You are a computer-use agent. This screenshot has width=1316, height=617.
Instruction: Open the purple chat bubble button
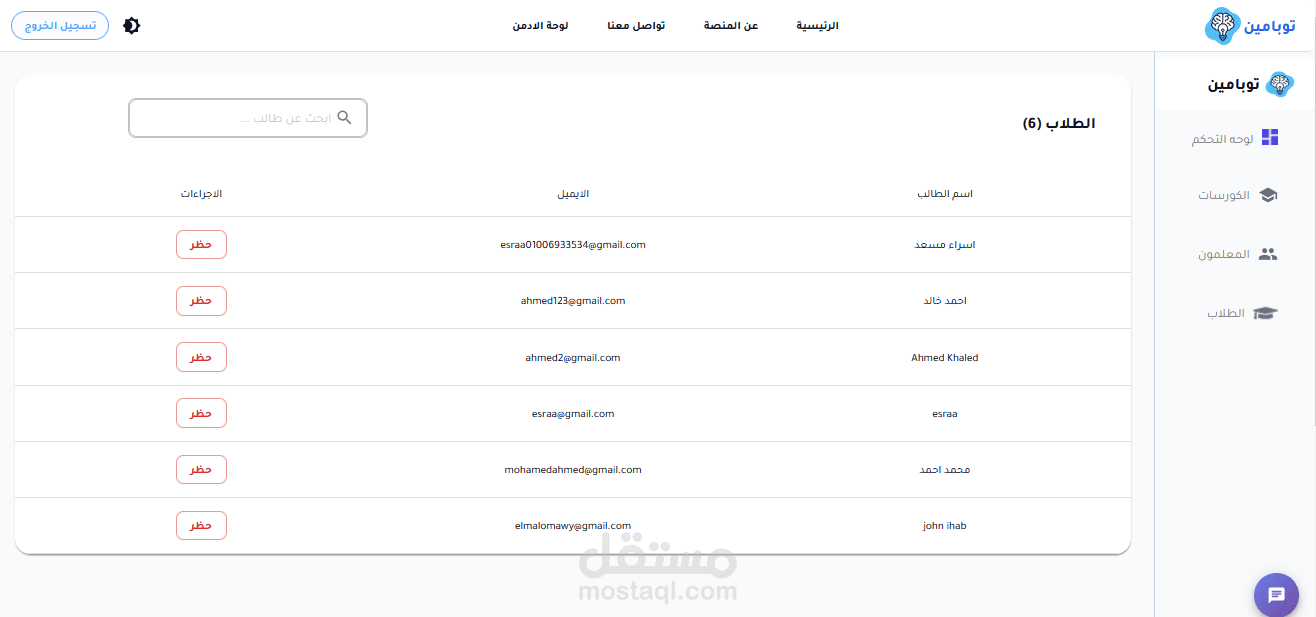1276,595
